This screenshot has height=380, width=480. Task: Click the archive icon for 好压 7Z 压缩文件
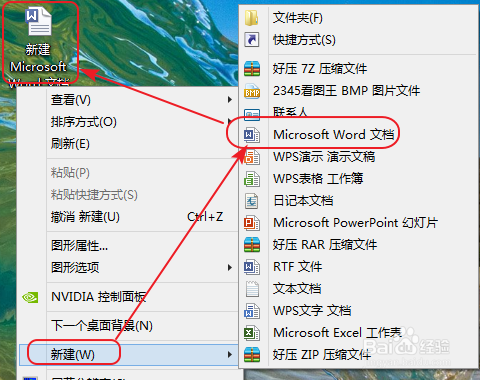pos(252,69)
